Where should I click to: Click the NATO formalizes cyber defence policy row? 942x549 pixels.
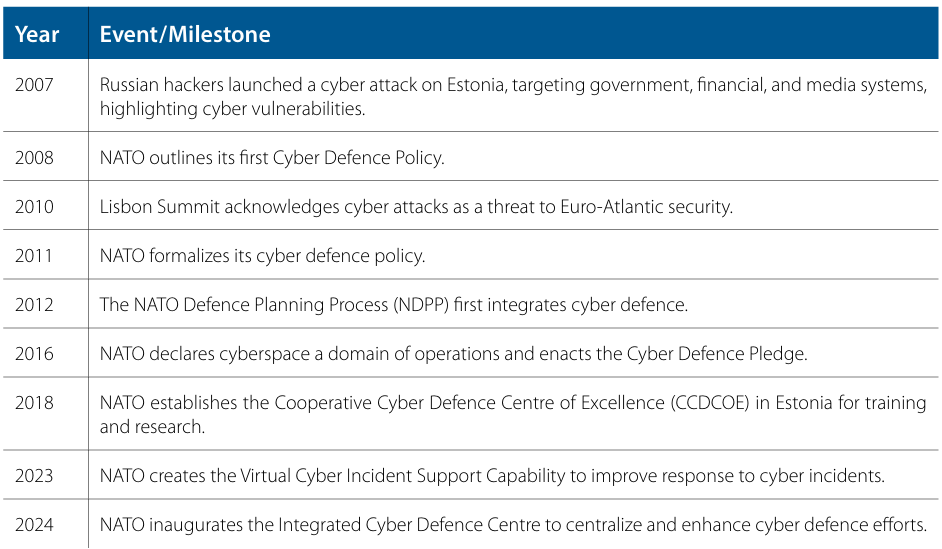tap(262, 256)
